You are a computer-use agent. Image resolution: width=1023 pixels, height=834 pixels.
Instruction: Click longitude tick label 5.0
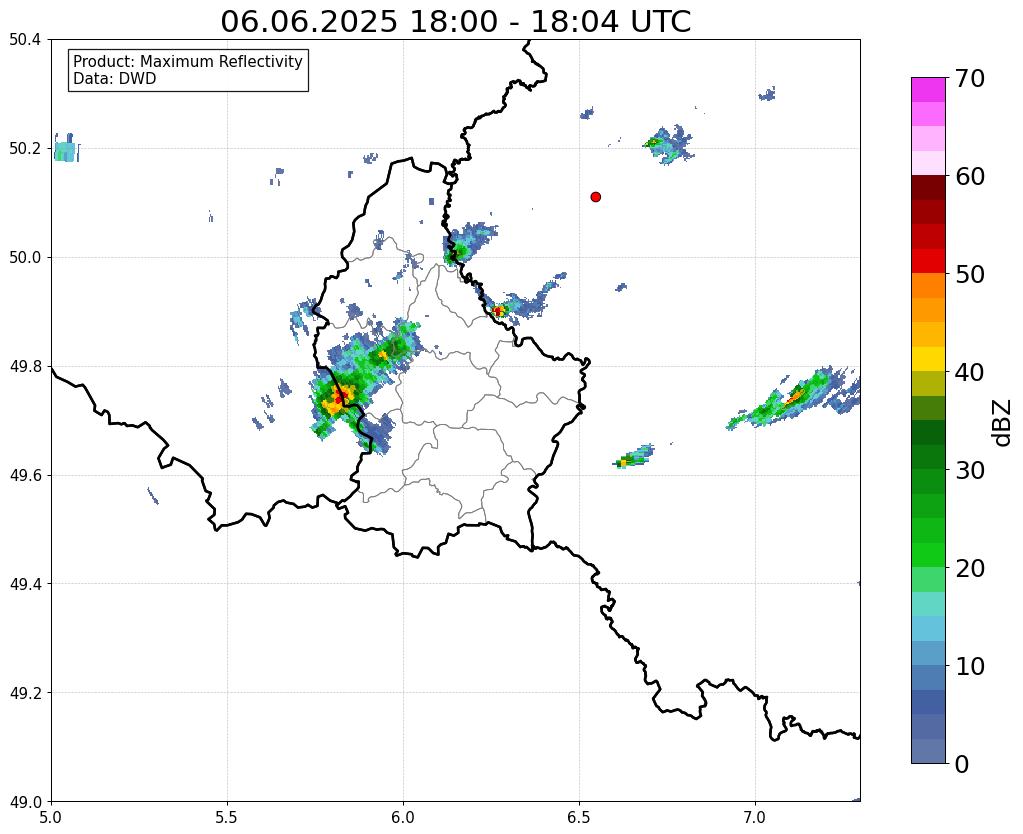[x=51, y=818]
